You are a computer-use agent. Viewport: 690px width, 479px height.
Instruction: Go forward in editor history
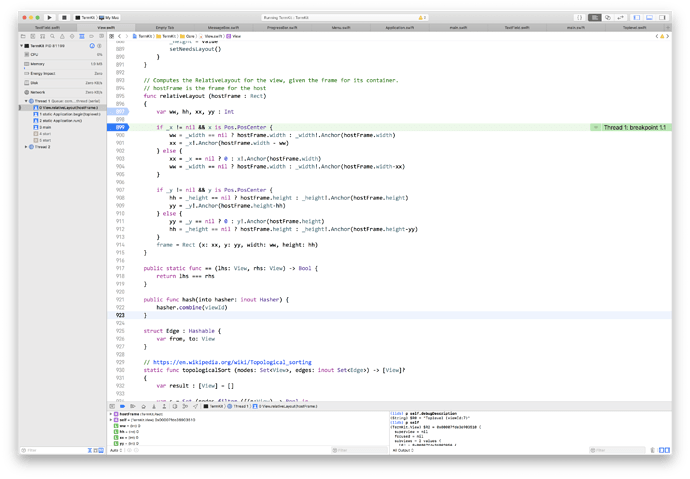click(x=127, y=37)
